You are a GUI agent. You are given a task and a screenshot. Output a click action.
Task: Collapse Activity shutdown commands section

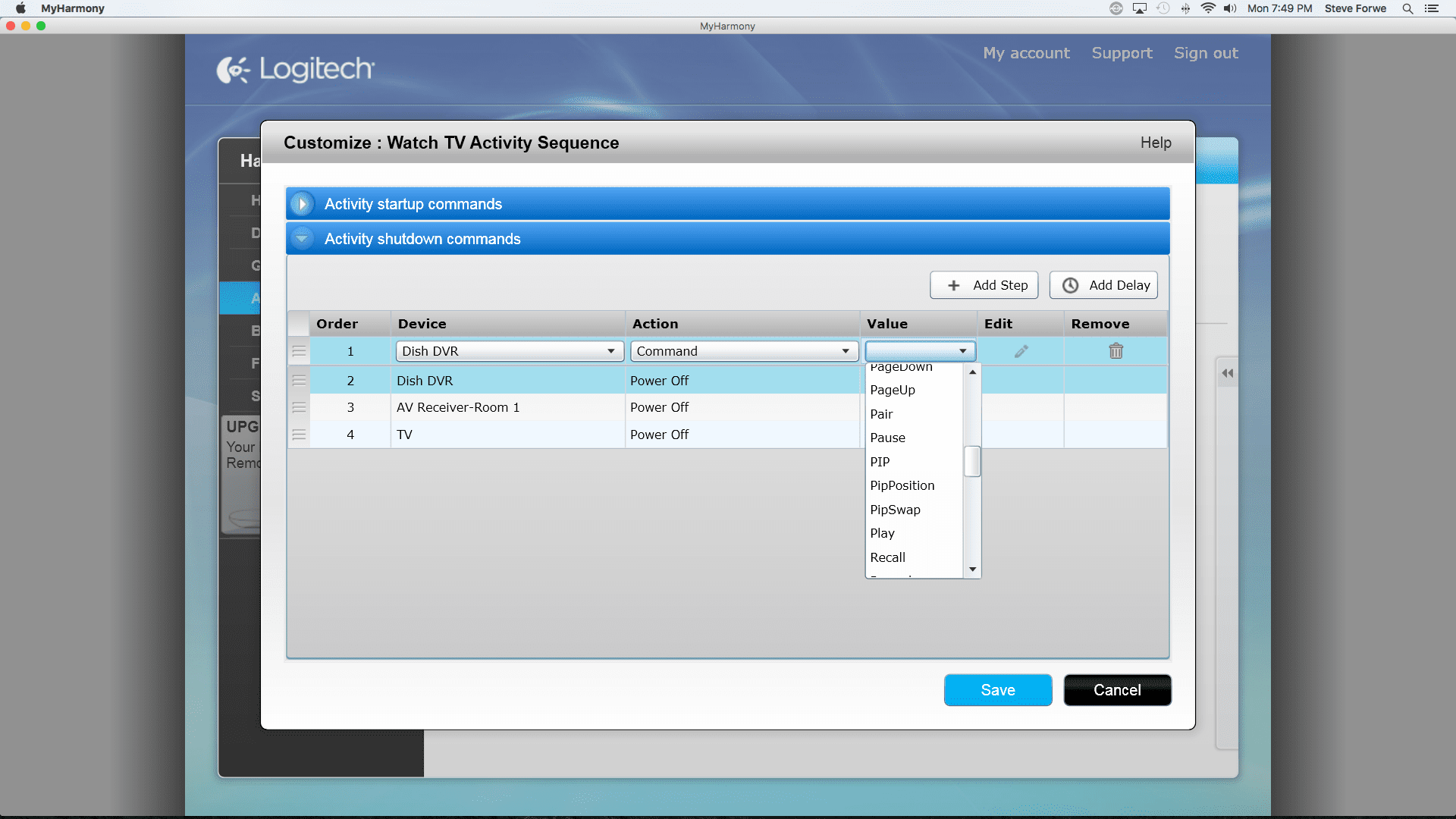point(302,239)
